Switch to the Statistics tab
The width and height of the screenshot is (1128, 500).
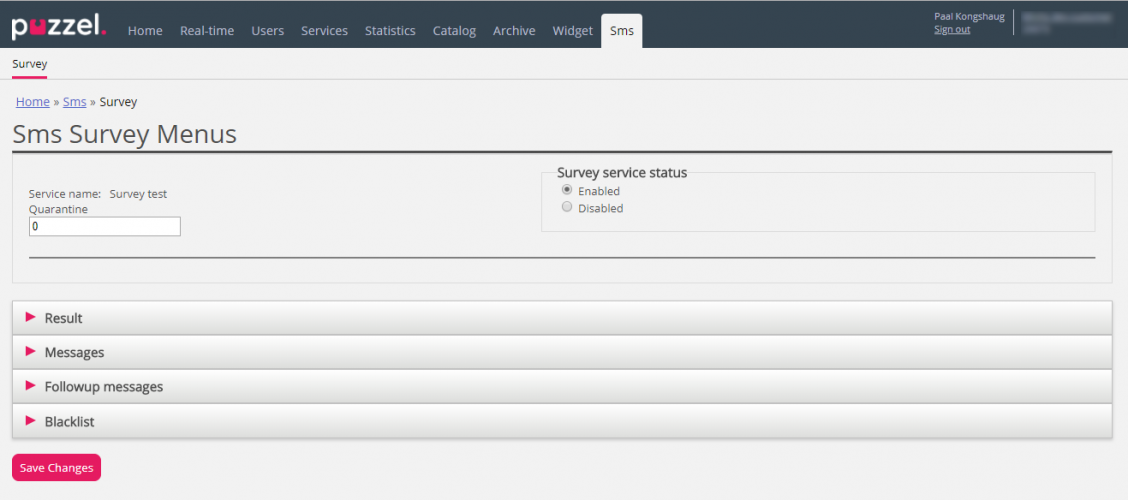click(390, 31)
